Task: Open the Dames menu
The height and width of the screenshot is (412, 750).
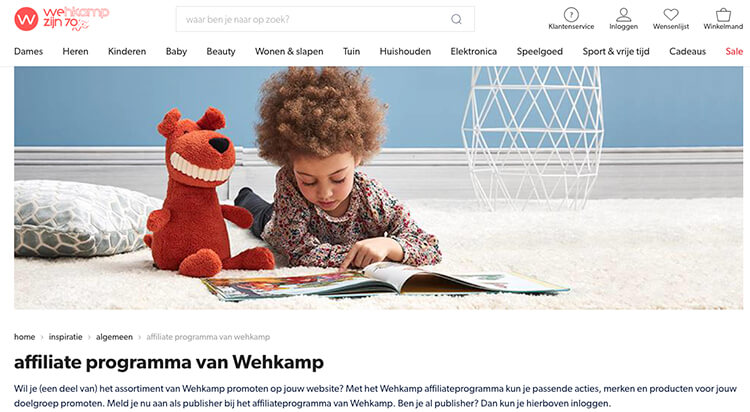Action: [x=28, y=51]
